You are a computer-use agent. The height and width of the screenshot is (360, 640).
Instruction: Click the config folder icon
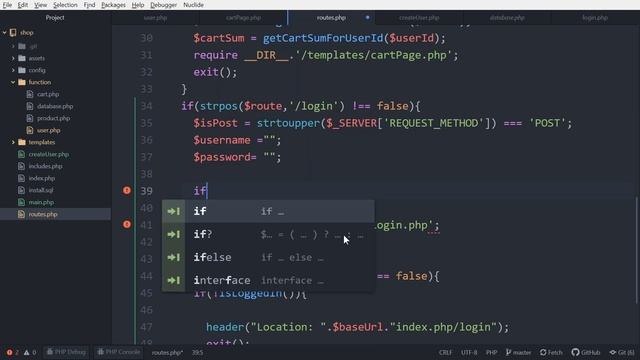pos(22,70)
